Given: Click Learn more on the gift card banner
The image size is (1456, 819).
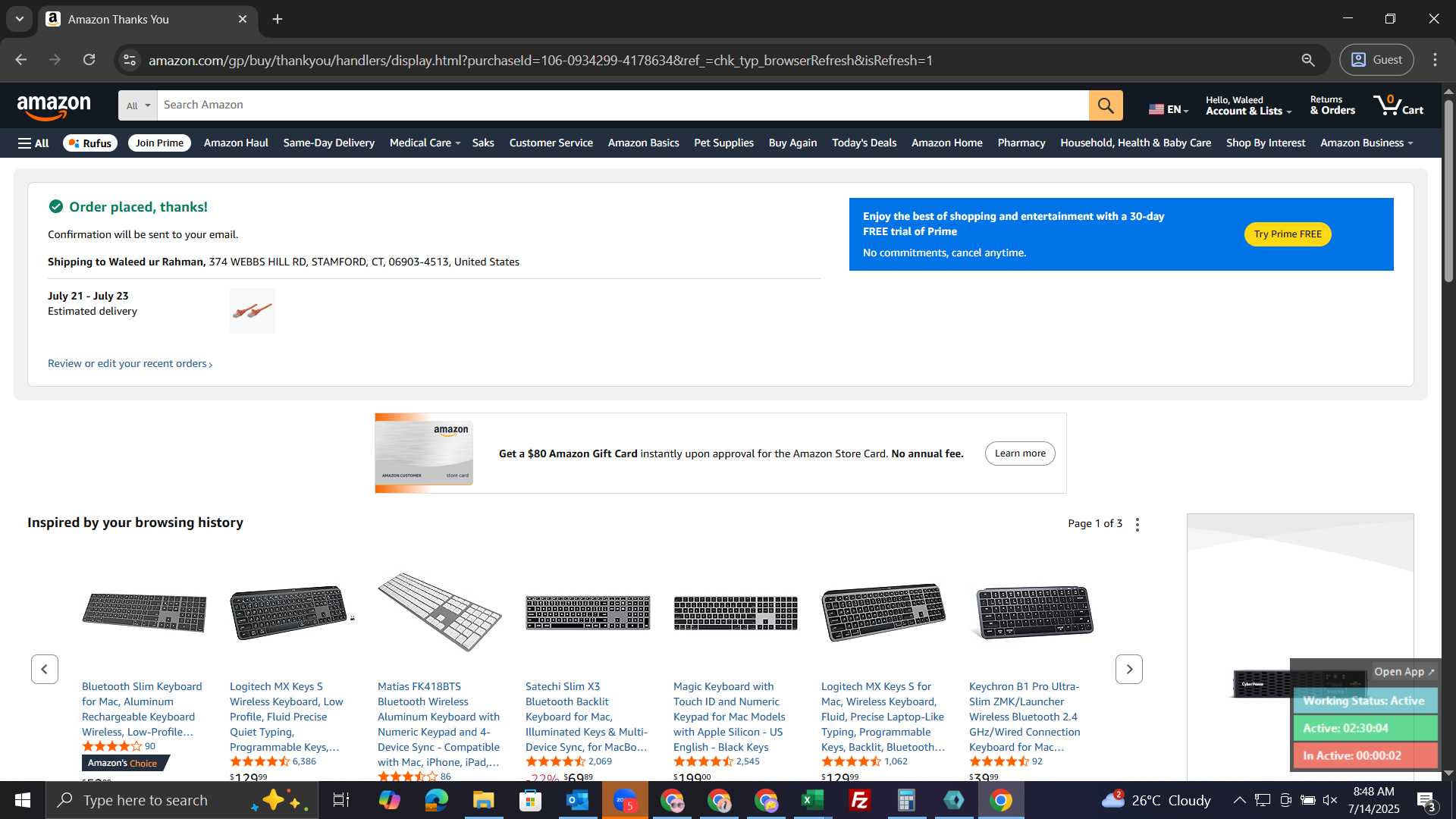Looking at the screenshot, I should pos(1020,453).
